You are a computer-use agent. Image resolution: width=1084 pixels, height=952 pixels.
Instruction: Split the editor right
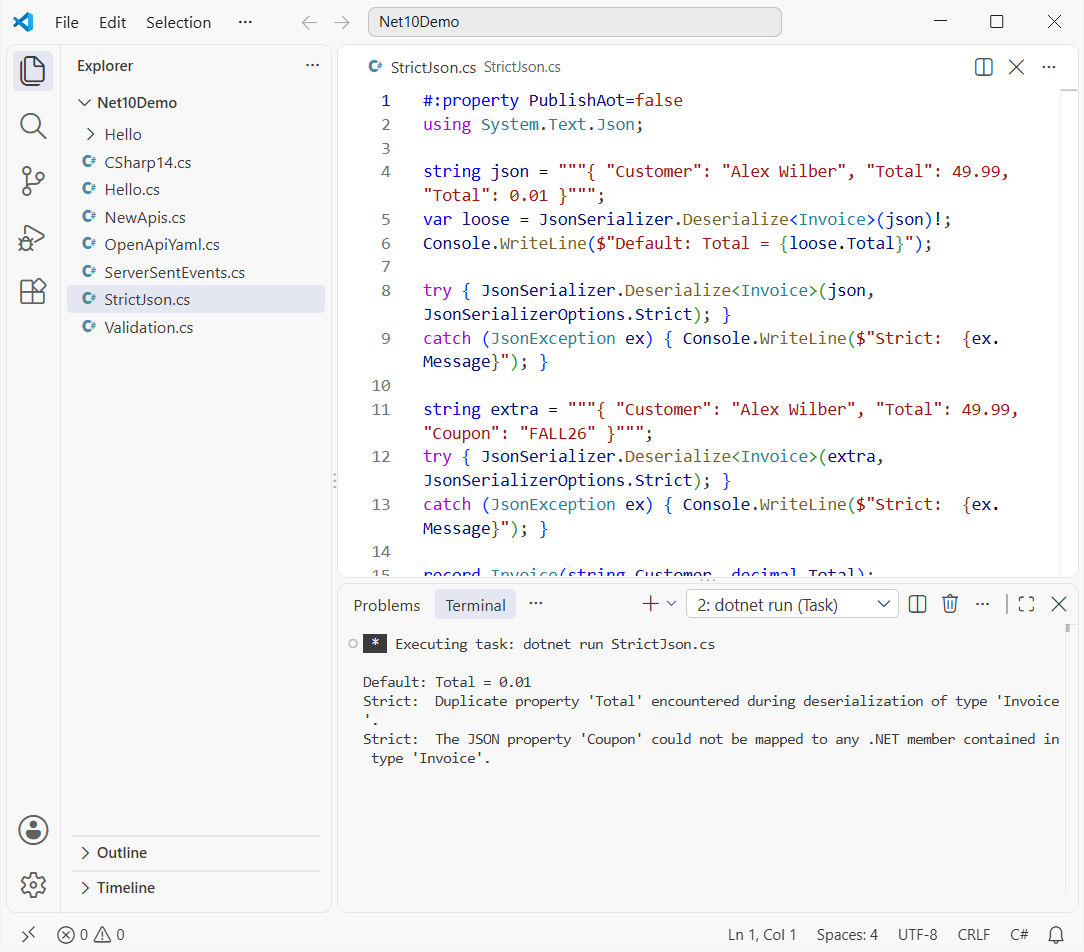[983, 67]
